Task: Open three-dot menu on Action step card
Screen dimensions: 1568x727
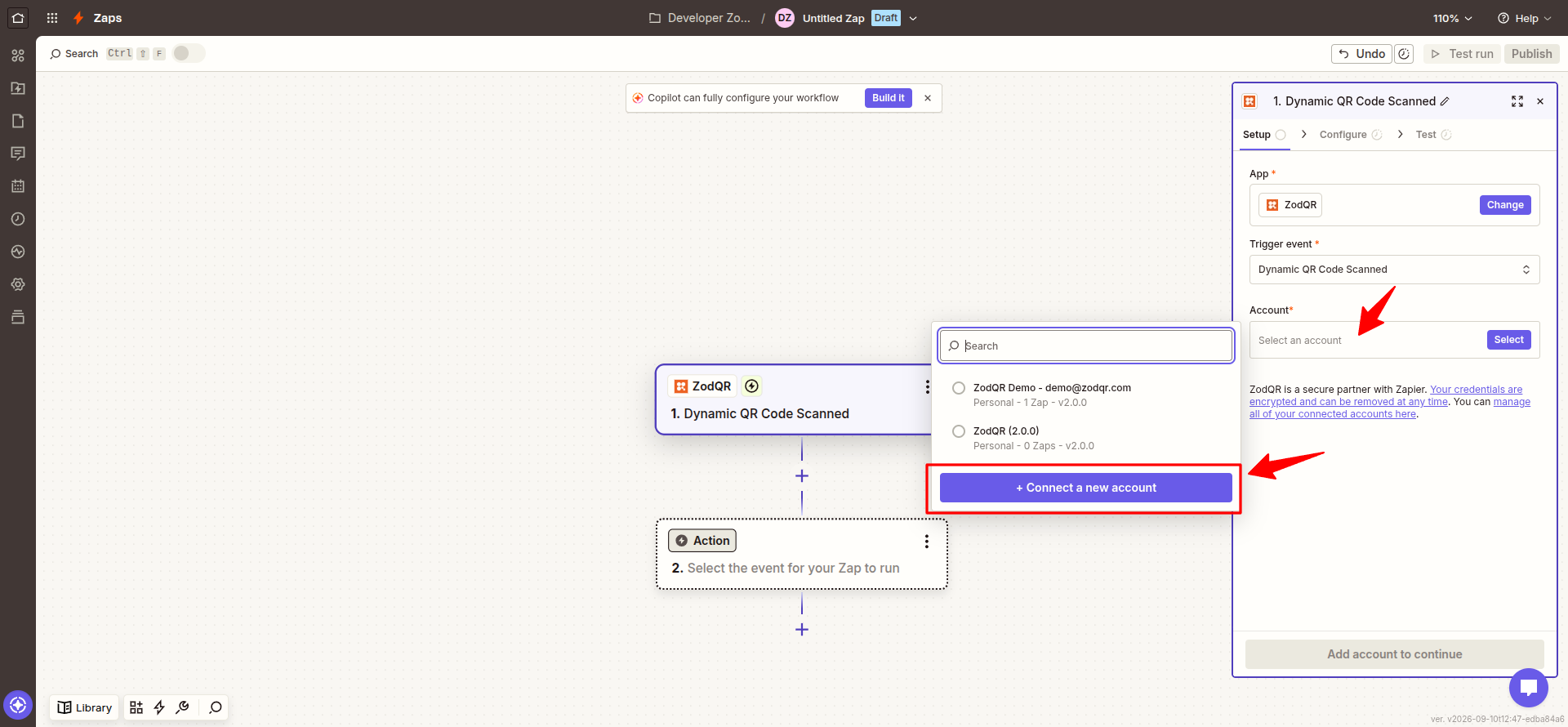Action: point(927,542)
